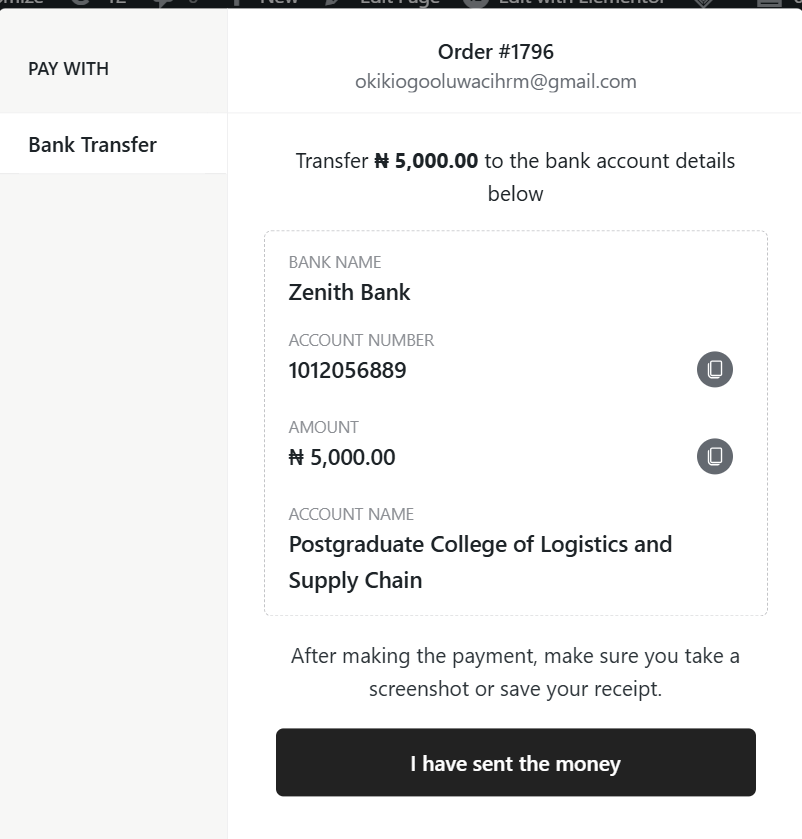Click the okikiogooluwacihrm@gmail.com email text

click(495, 82)
